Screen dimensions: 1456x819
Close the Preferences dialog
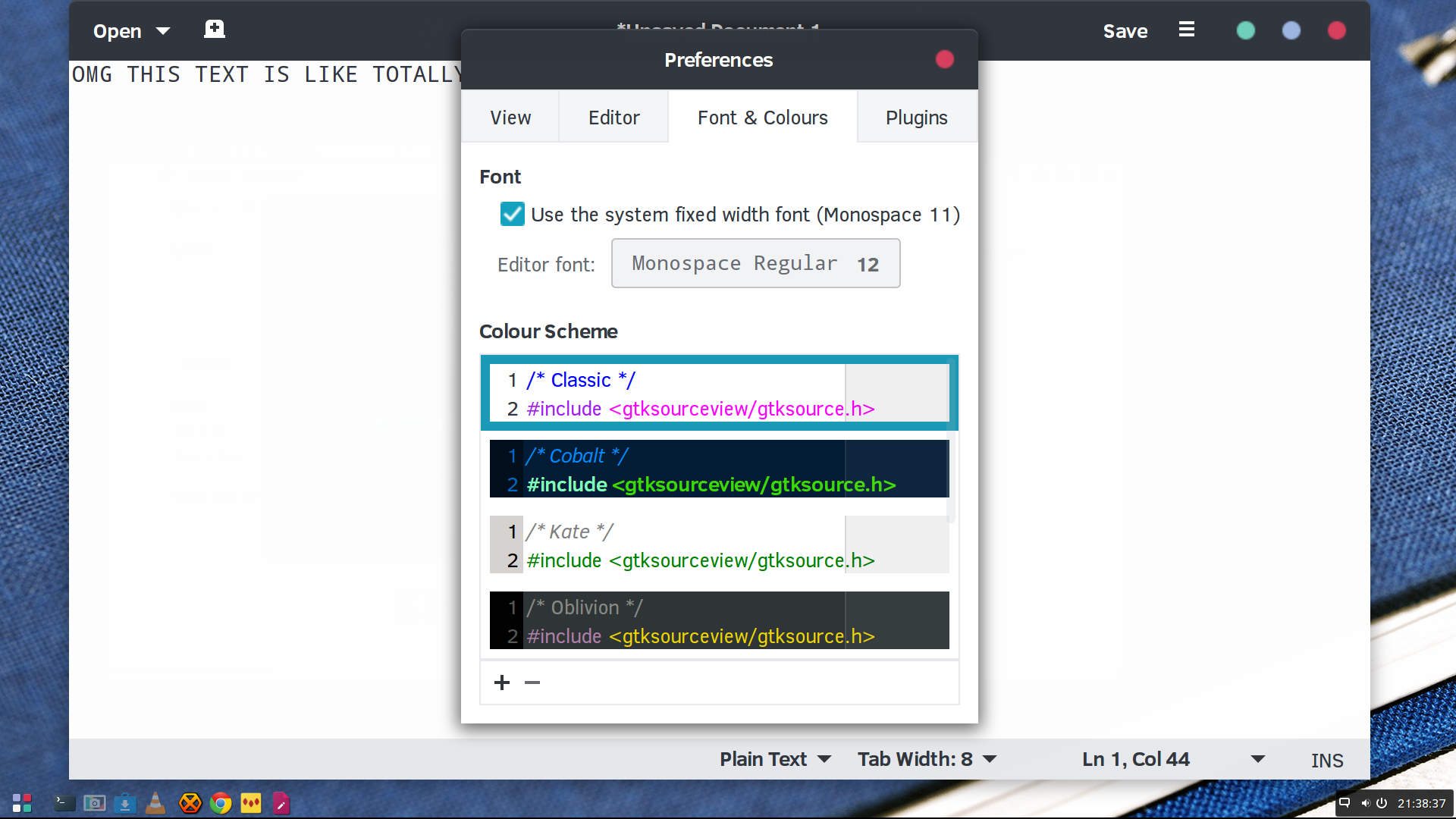(x=945, y=59)
